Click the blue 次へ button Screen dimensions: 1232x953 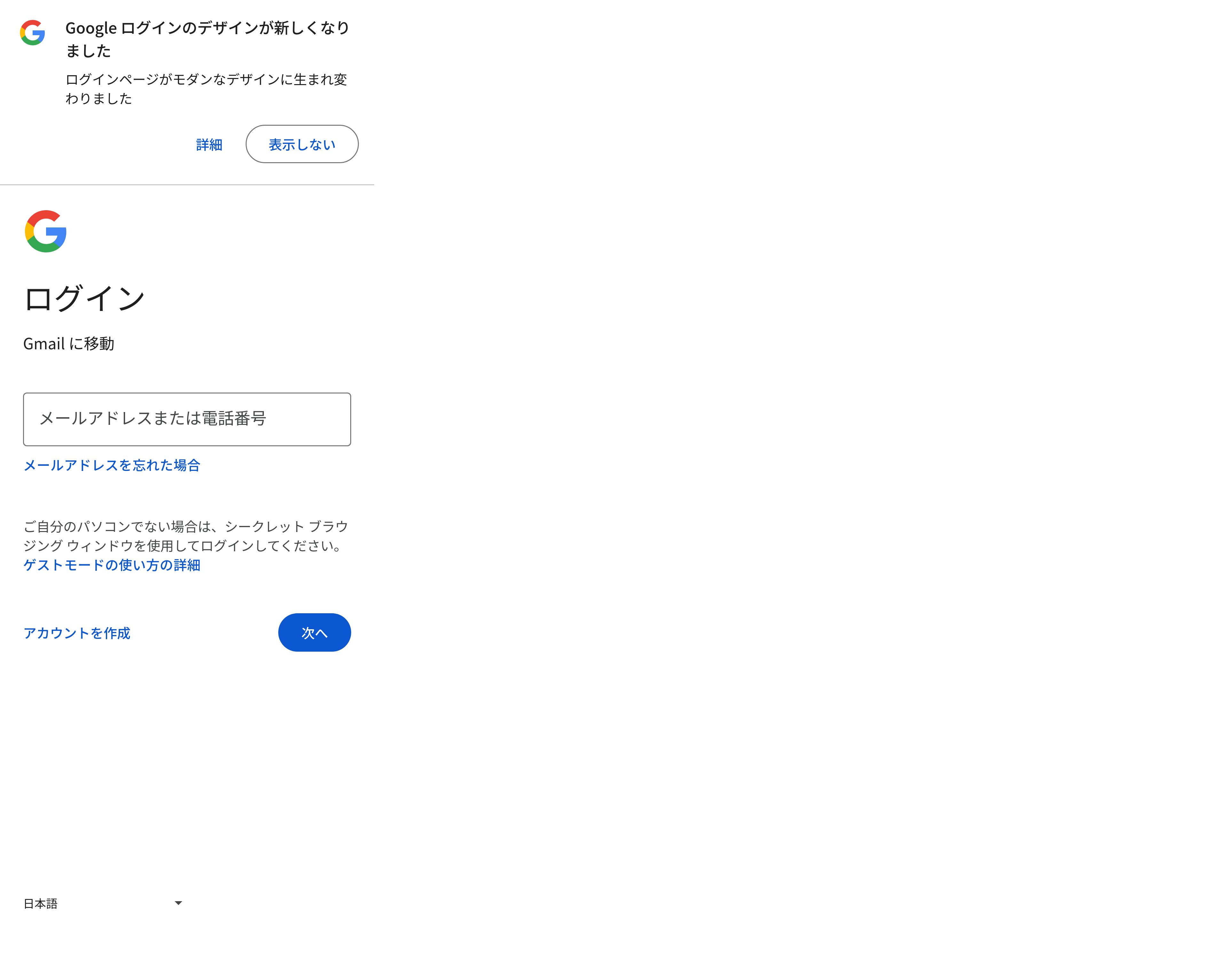314,632
